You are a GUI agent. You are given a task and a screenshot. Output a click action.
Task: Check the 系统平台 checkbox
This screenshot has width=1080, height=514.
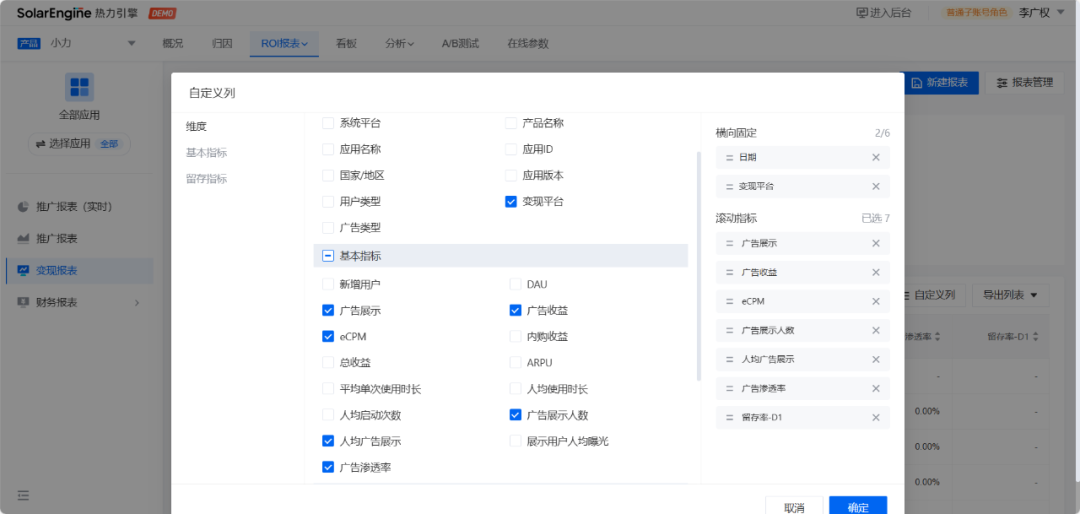click(328, 123)
